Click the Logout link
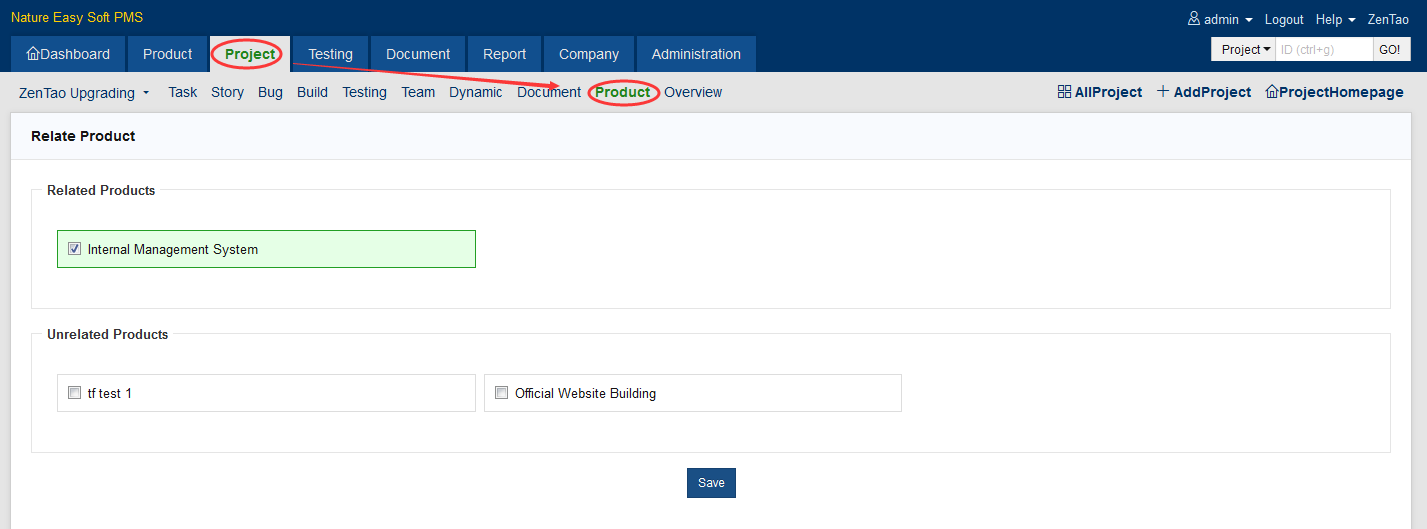This screenshot has width=1427, height=529. [1284, 19]
